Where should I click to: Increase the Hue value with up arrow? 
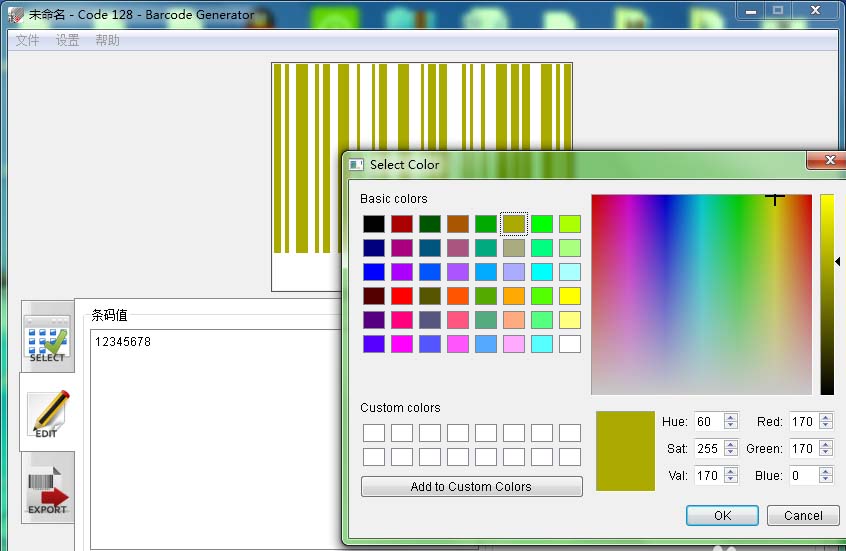point(731,418)
